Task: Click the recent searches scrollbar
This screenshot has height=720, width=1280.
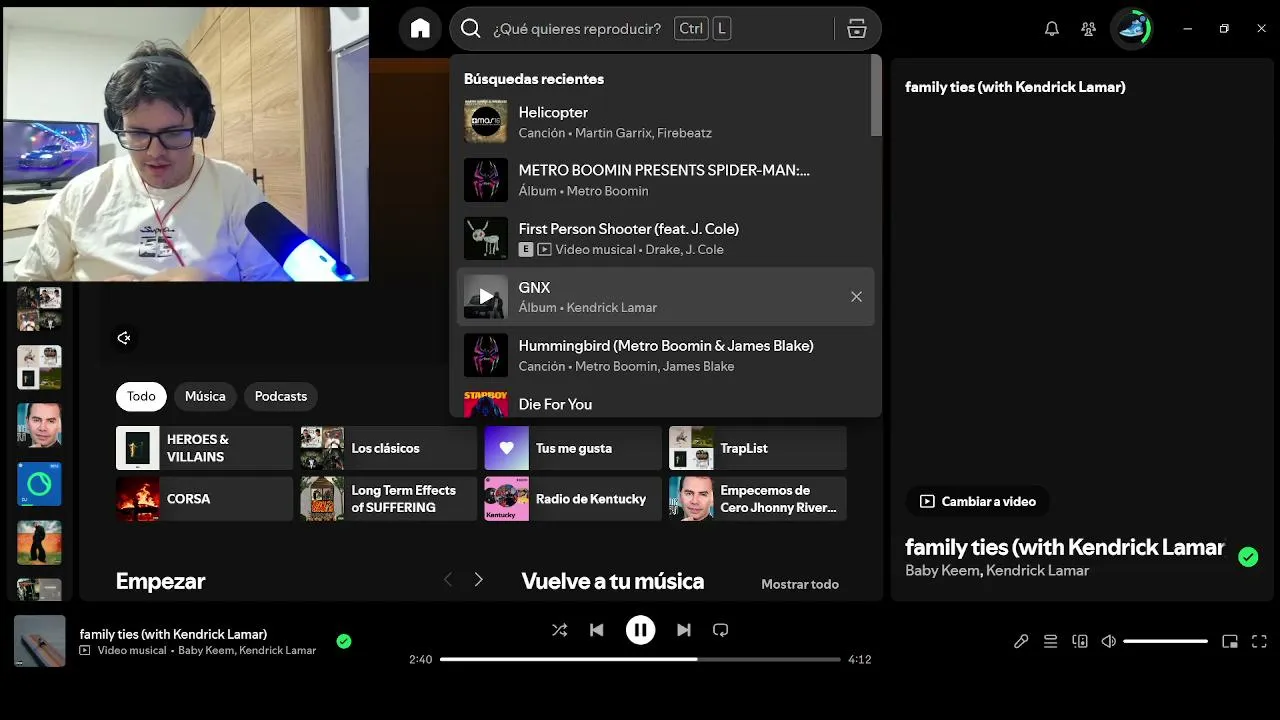Action: click(876, 95)
